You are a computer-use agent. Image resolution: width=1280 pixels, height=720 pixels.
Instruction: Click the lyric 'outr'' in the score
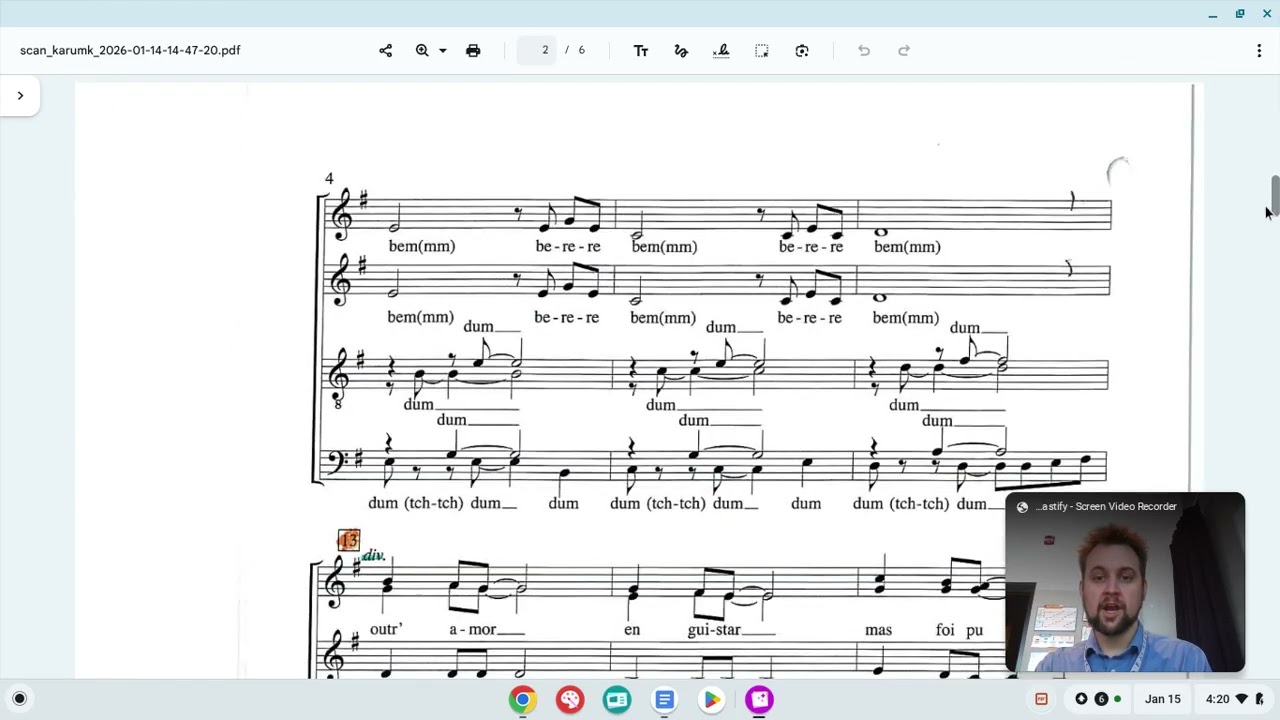pyautogui.click(x=386, y=630)
